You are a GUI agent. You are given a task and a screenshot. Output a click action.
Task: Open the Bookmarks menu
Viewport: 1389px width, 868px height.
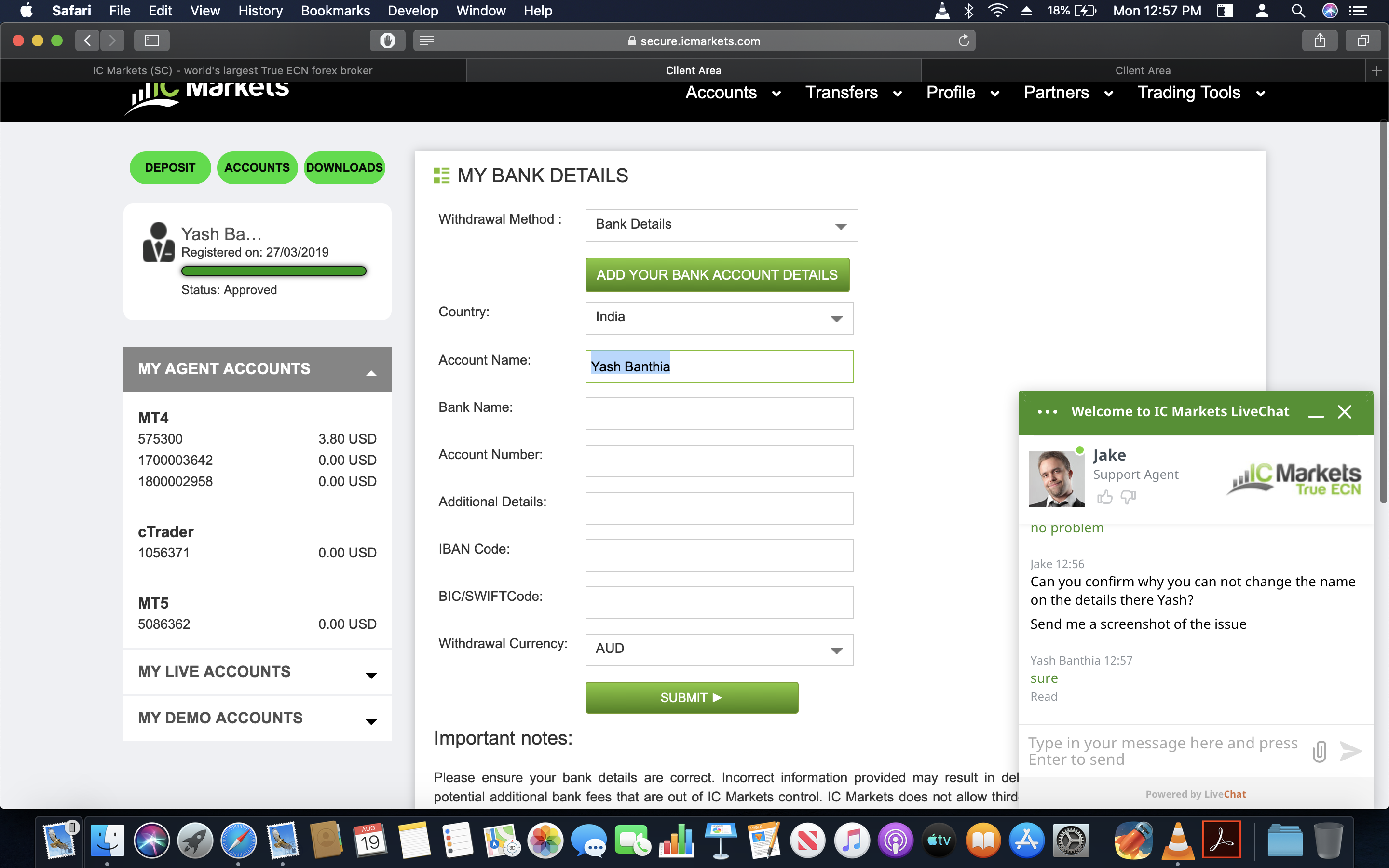click(335, 10)
